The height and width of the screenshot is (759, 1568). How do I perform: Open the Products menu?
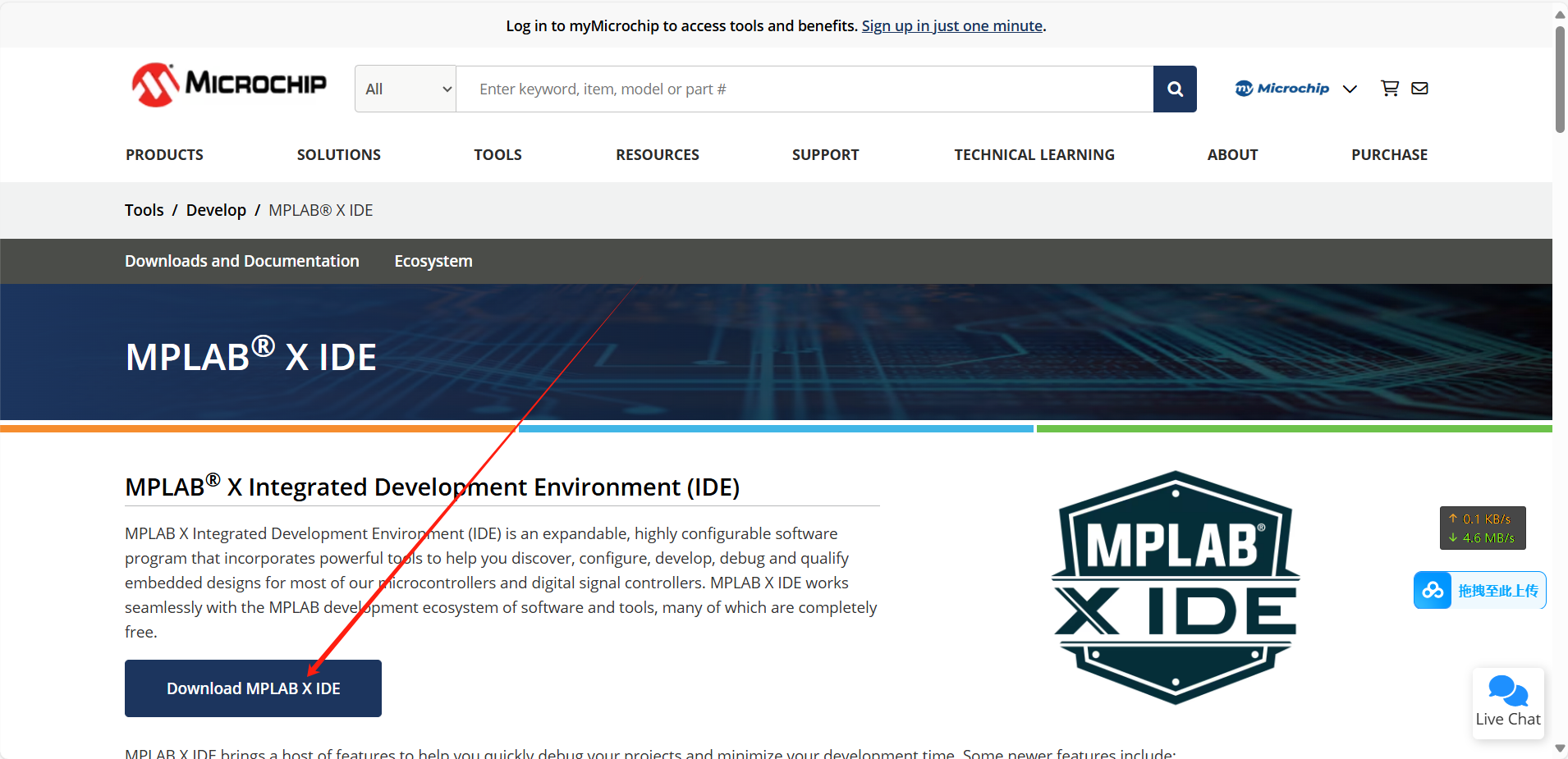(x=164, y=154)
